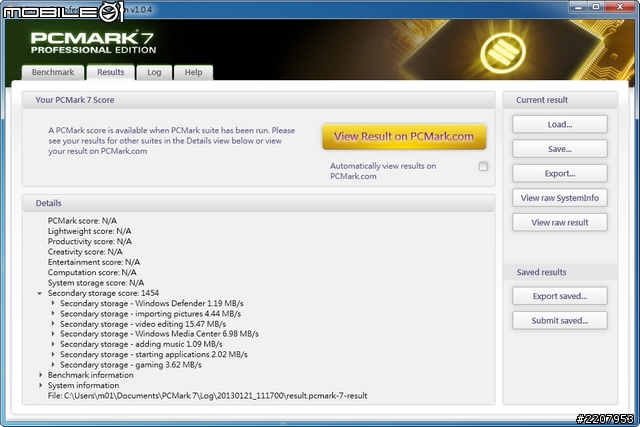Expand Secondary storage video editing row

53,324
